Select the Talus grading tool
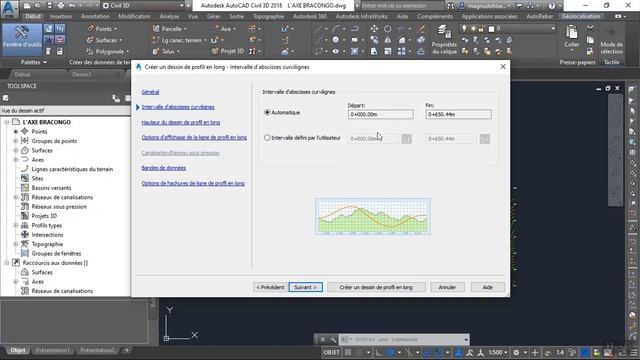Viewport: 640px width, 360px height. click(166, 51)
